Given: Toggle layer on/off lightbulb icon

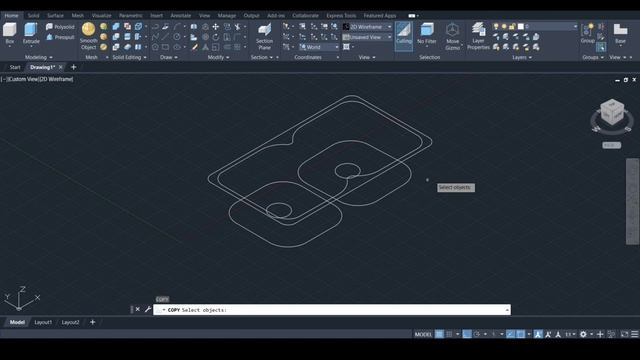Looking at the screenshot, I should click(496, 27).
